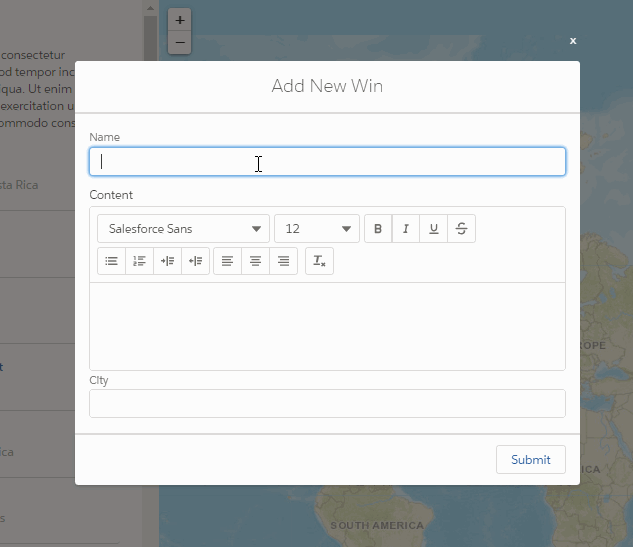This screenshot has height=547, width=633.
Task: Click into the Content text area
Action: (327, 326)
